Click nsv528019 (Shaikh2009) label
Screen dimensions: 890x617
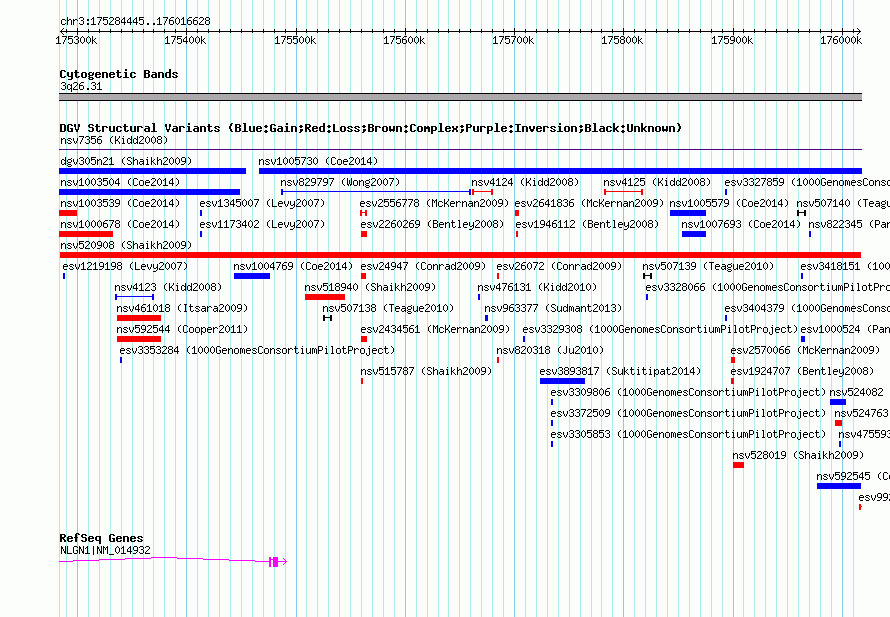[x=798, y=455]
